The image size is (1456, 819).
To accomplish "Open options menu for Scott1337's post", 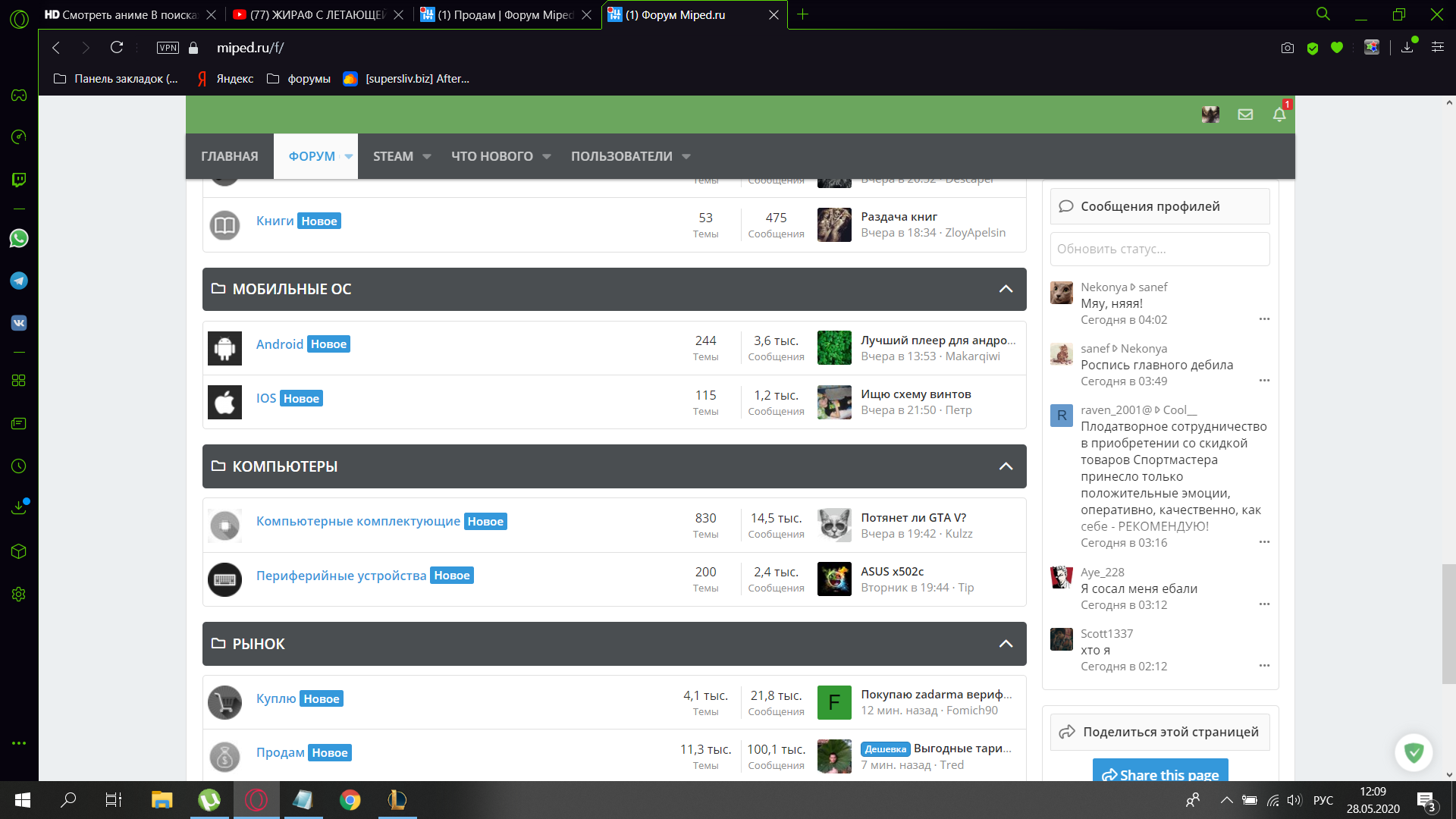I will (1264, 666).
